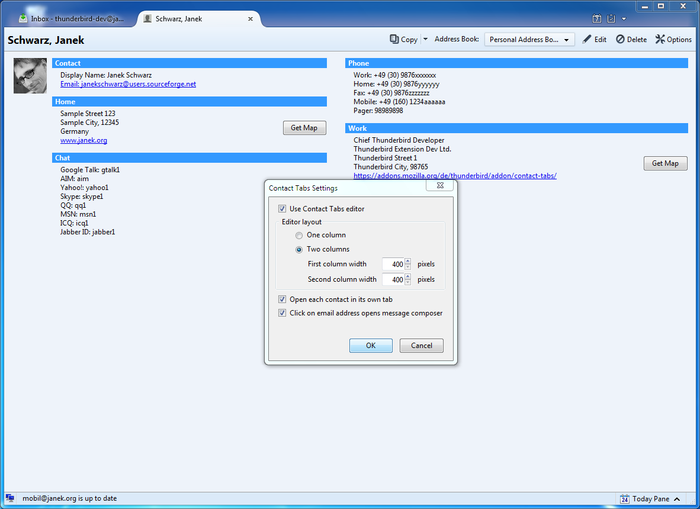
Task: Open the www.janek.org link
Action: click(83, 140)
